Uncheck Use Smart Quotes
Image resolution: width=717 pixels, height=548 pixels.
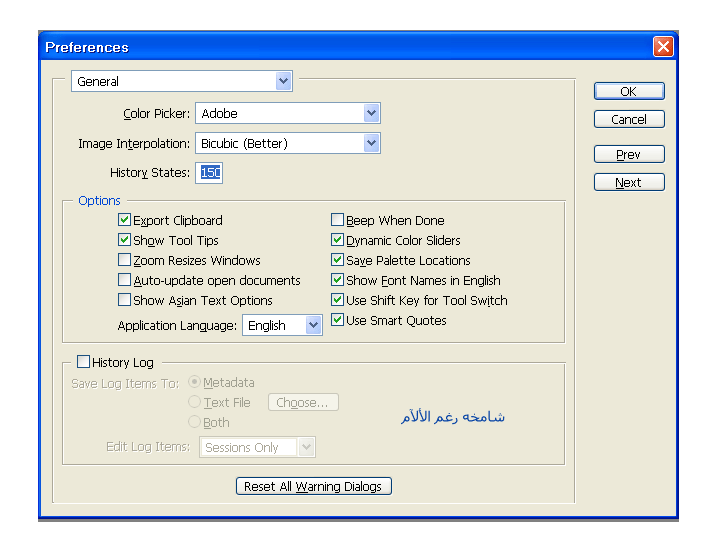click(x=338, y=320)
